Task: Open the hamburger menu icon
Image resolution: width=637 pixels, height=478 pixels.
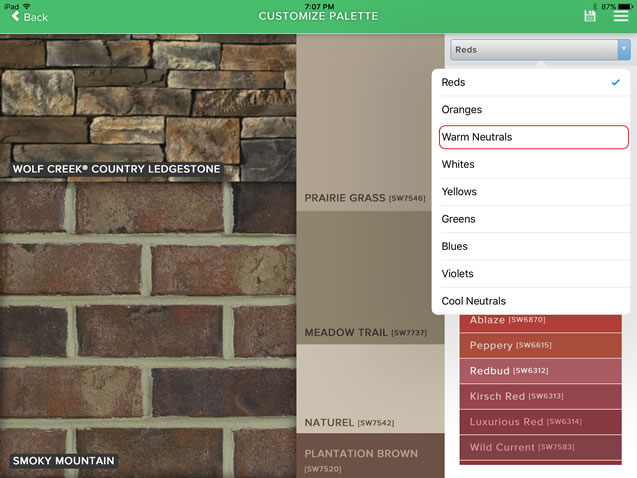Action: coord(621,16)
